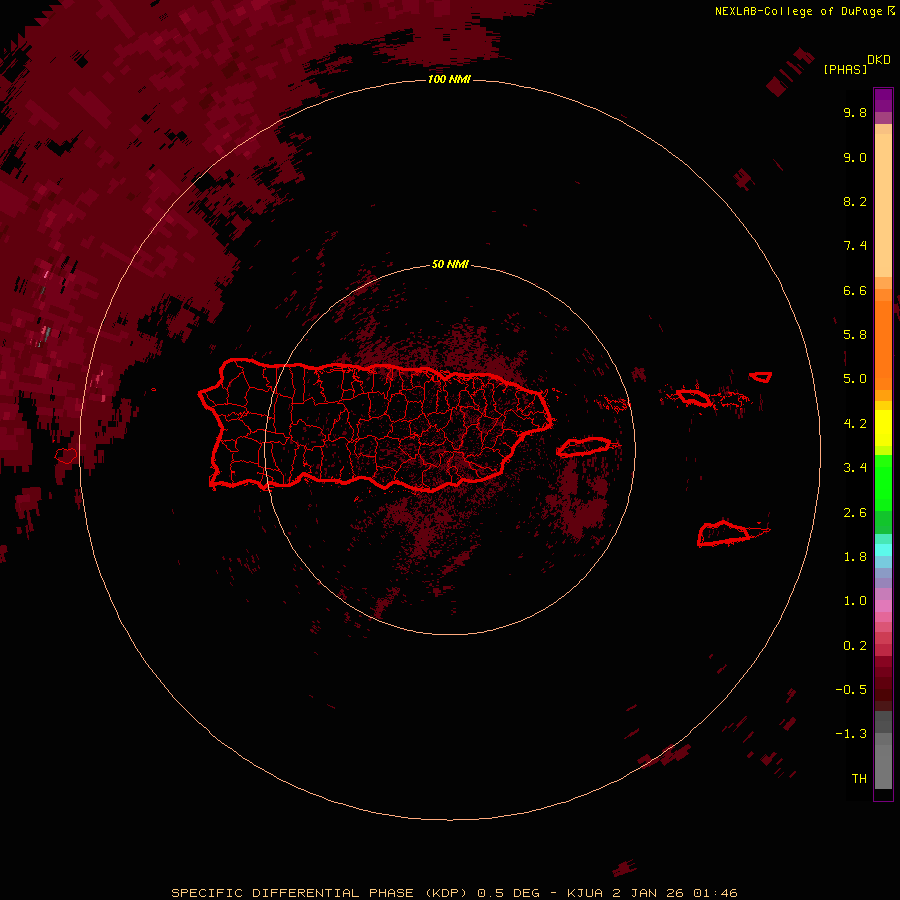Viewport: 900px width, 900px height.
Task: Click the 0.5 DEG elevation text
Action: pos(509,893)
